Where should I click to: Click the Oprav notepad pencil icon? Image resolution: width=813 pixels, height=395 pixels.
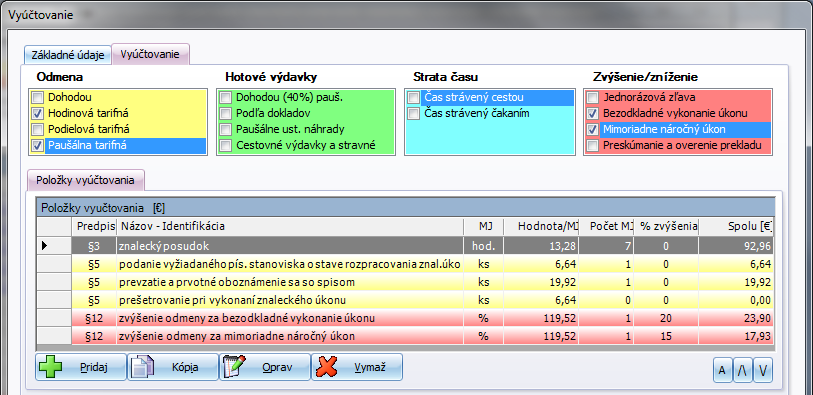pos(234,368)
